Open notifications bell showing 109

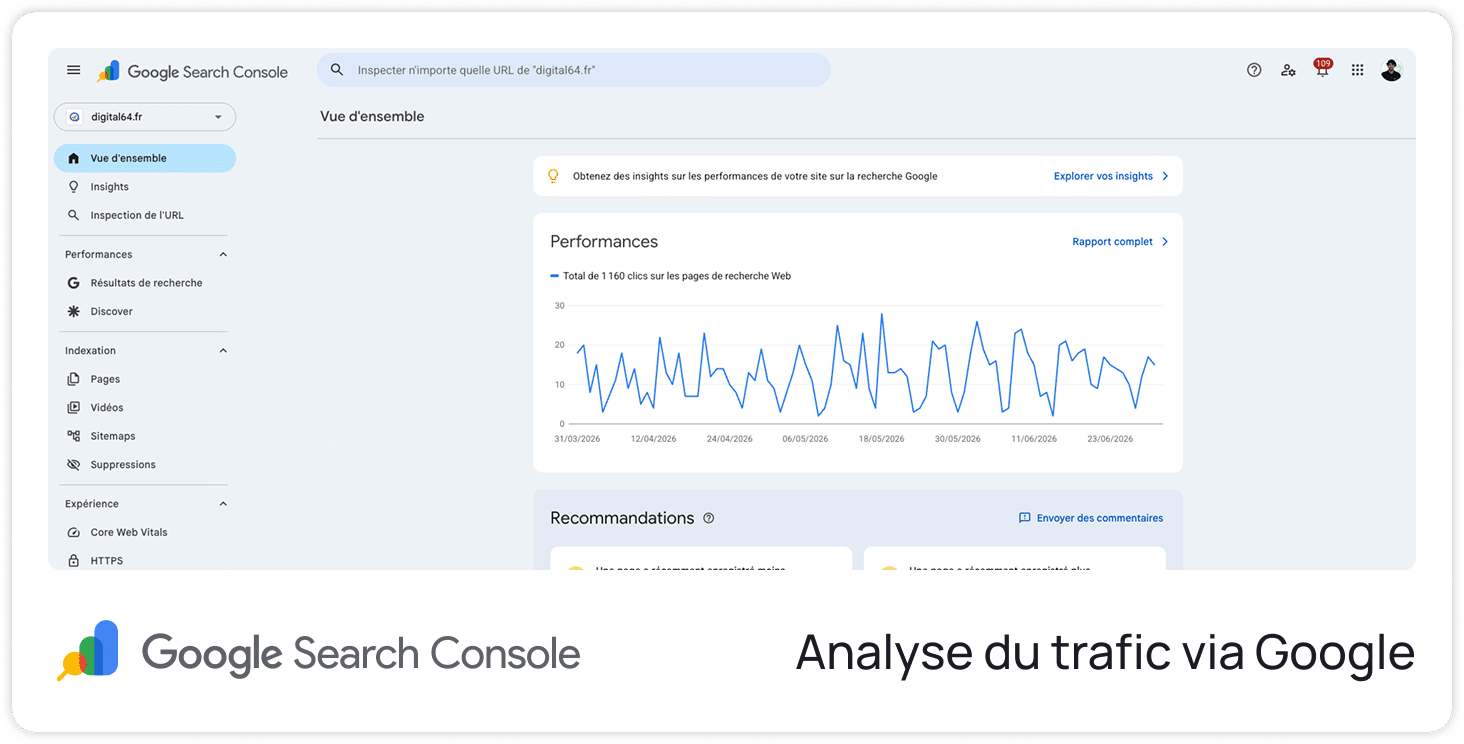point(1323,69)
